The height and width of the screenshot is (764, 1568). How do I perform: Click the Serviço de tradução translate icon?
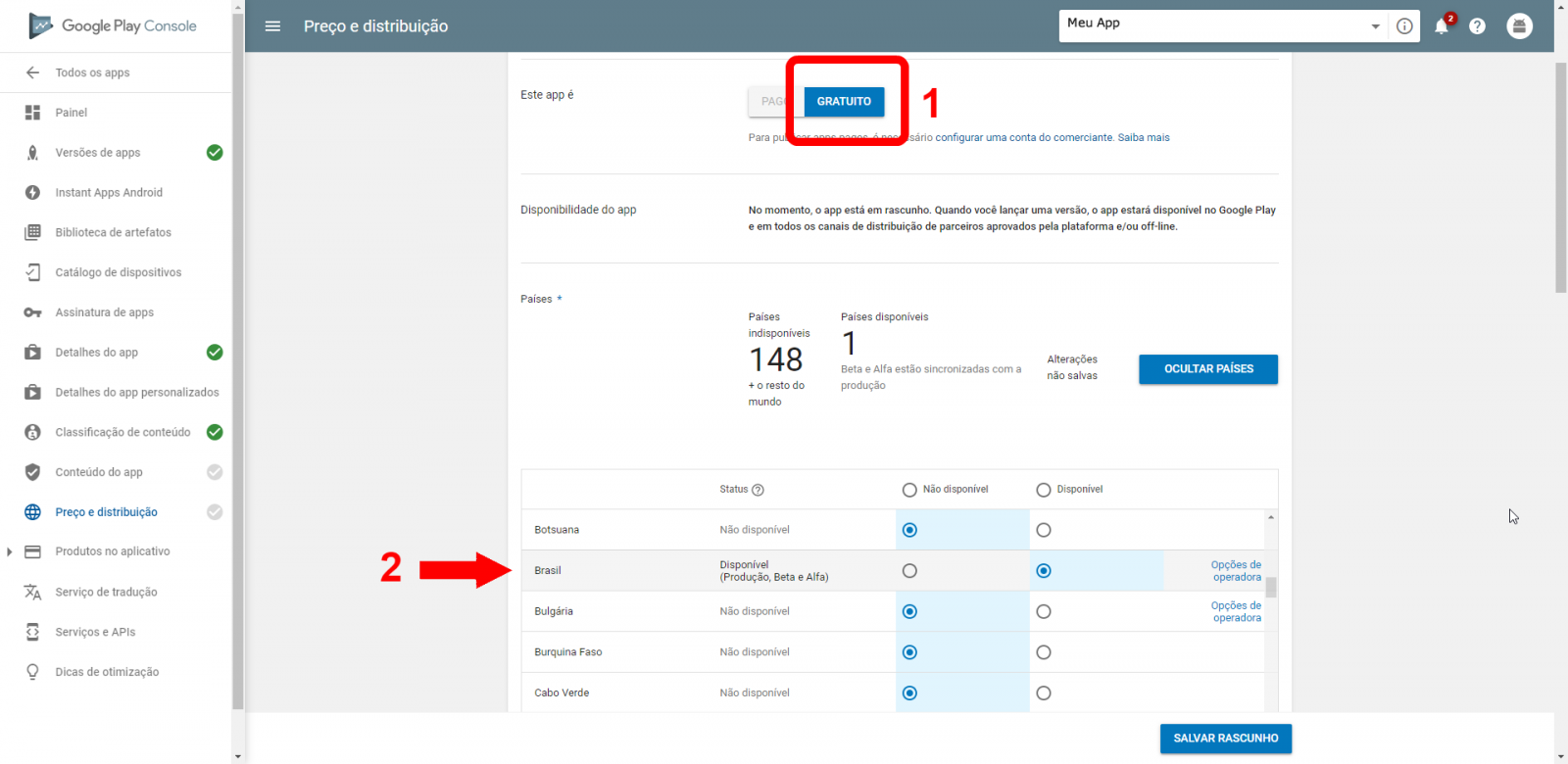point(32,592)
